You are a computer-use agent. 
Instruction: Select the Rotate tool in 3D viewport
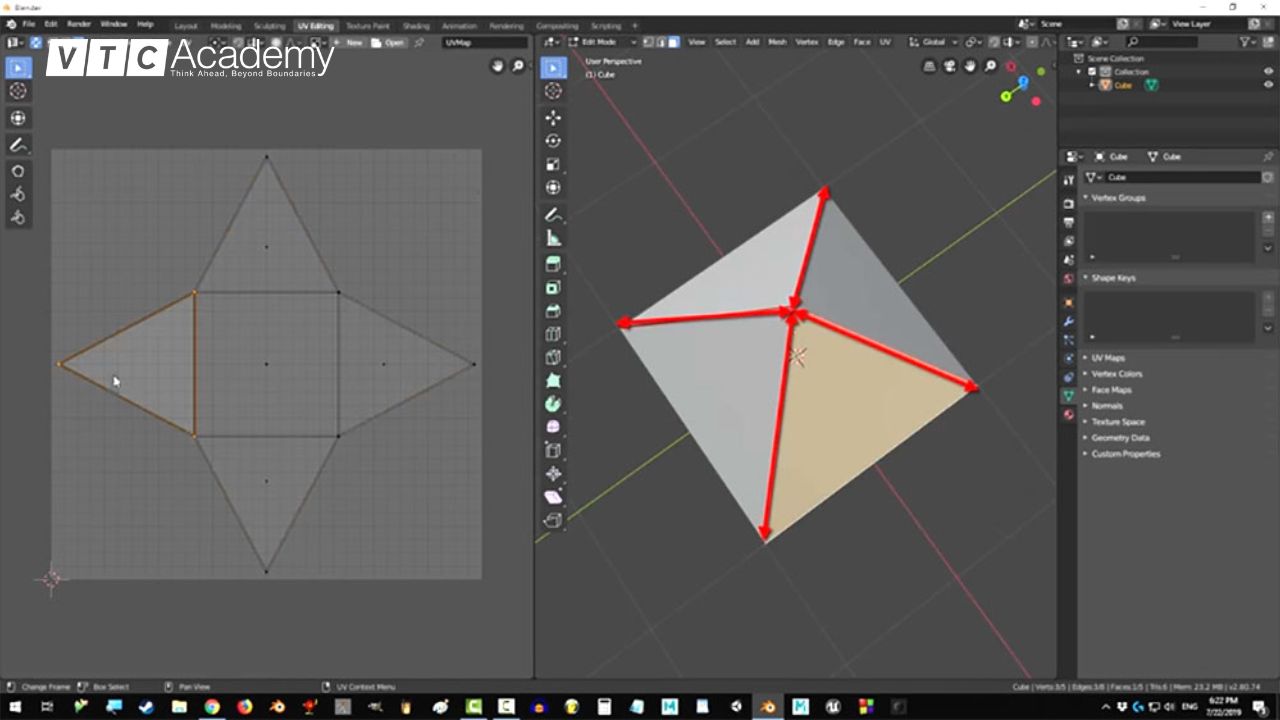(x=553, y=141)
